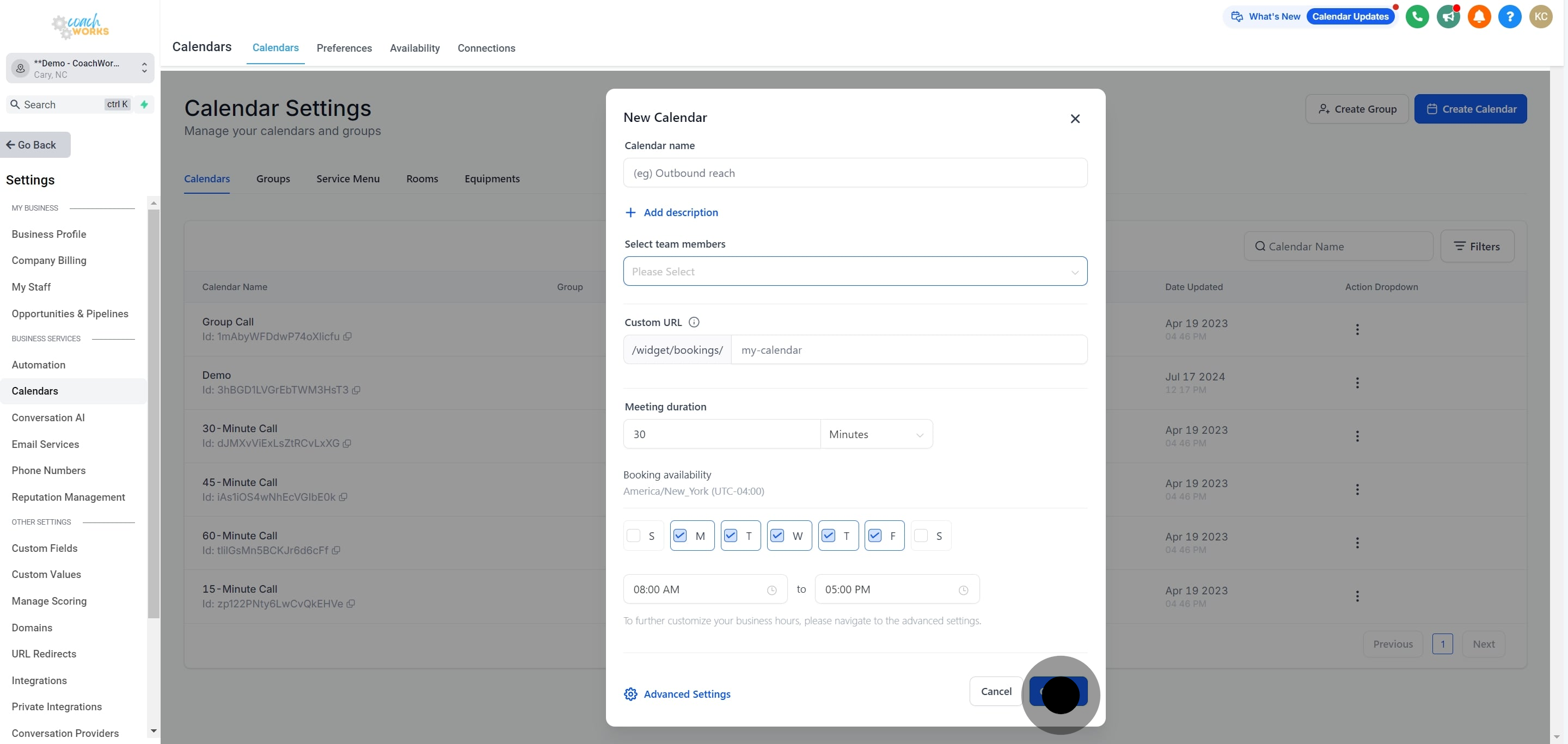Switch to the Availability tab
The width and height of the screenshot is (1568, 744).
pyautogui.click(x=414, y=48)
